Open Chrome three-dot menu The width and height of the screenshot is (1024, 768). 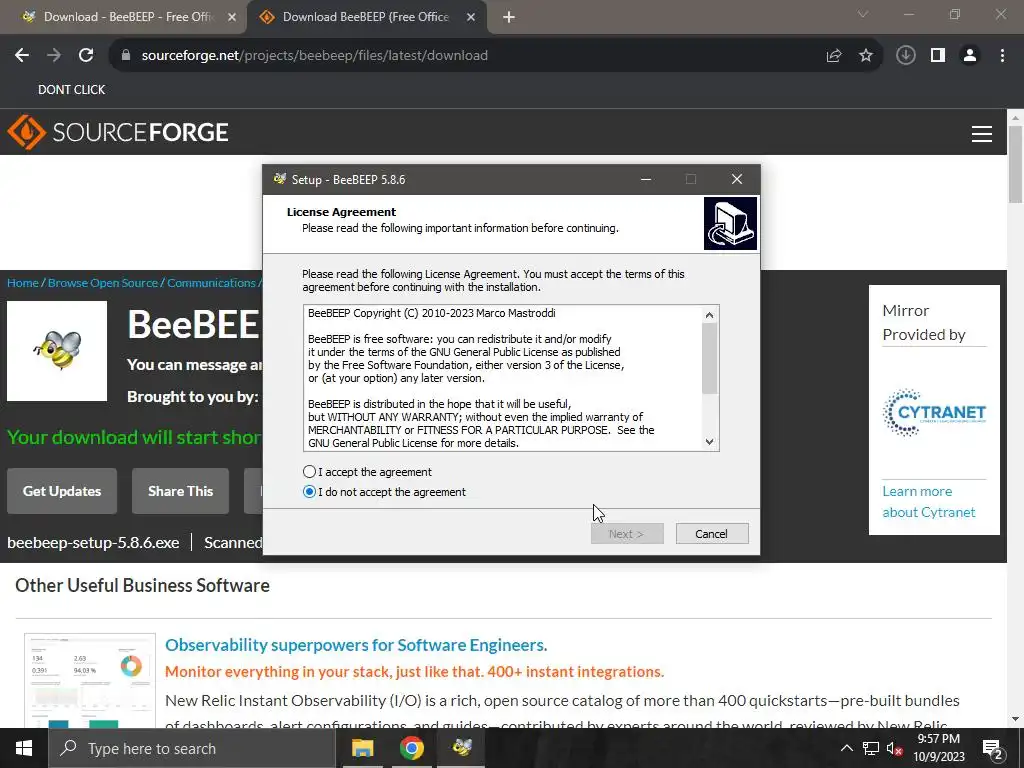point(1002,56)
